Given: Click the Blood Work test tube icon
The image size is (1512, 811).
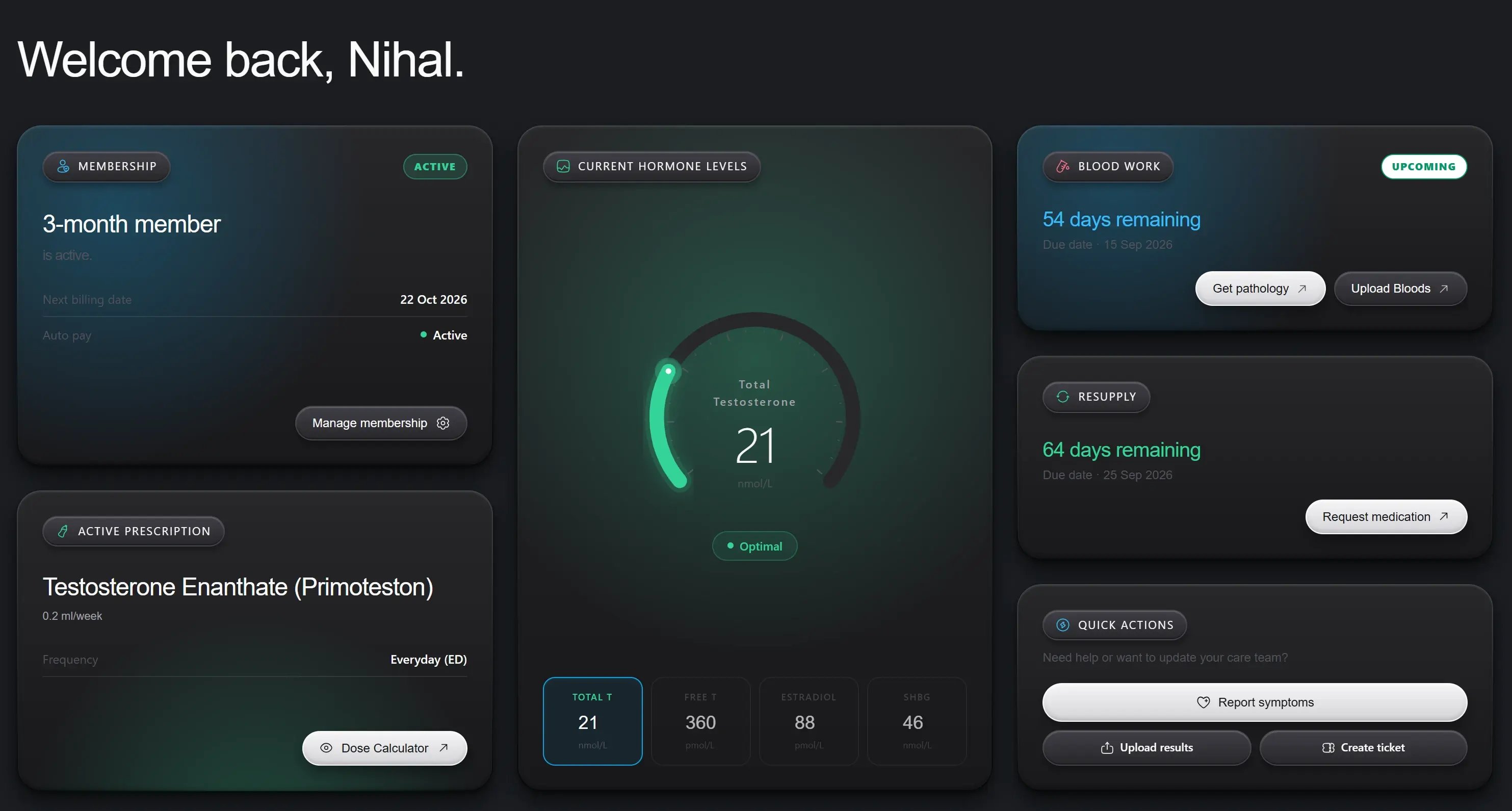Looking at the screenshot, I should (1063, 167).
